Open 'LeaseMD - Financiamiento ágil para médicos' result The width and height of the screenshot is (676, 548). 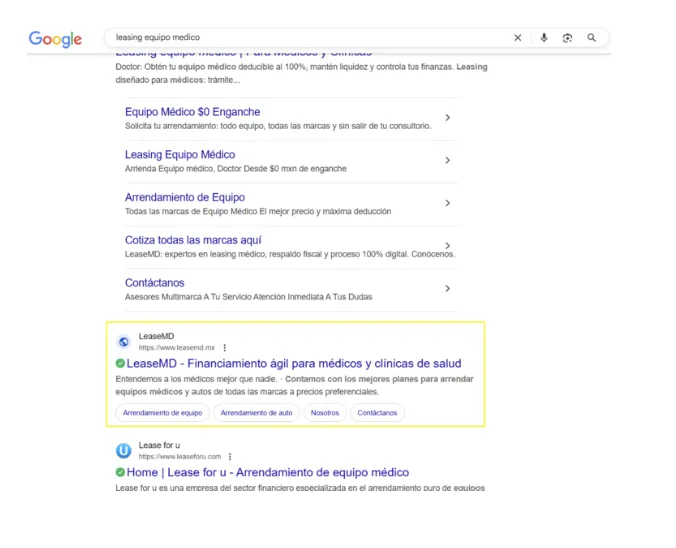(x=294, y=363)
